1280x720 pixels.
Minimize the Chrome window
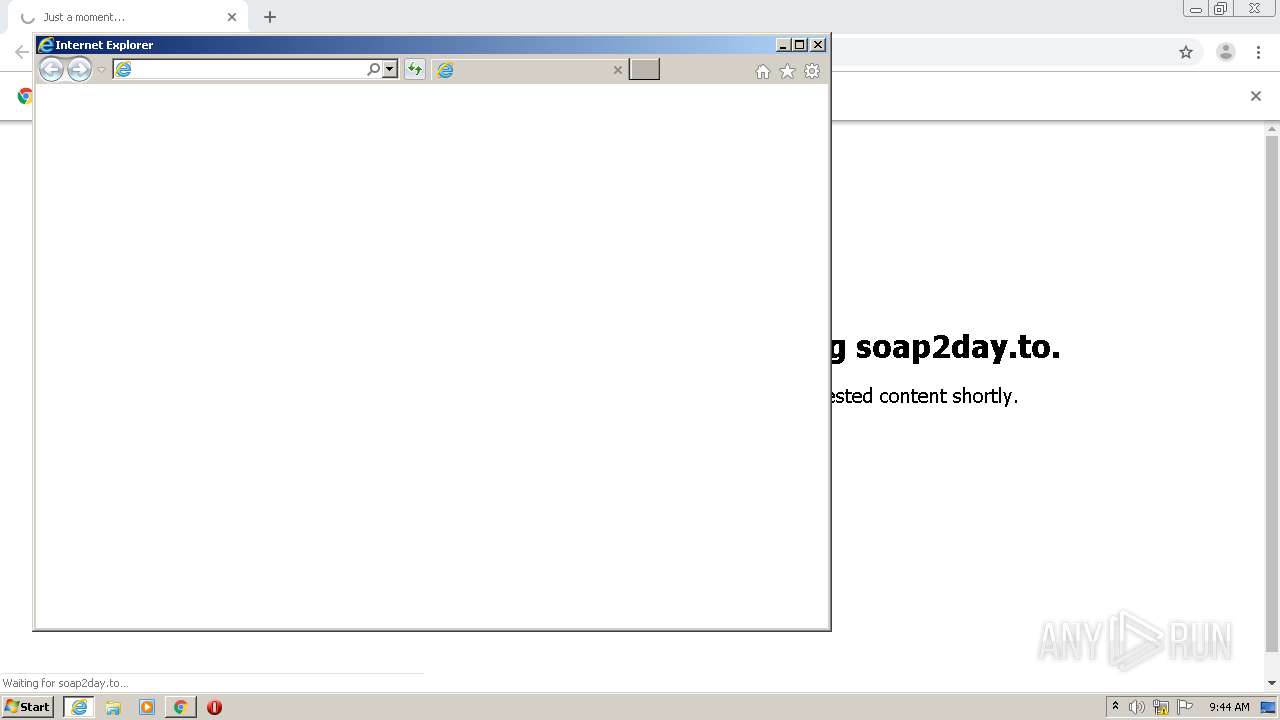1196,9
